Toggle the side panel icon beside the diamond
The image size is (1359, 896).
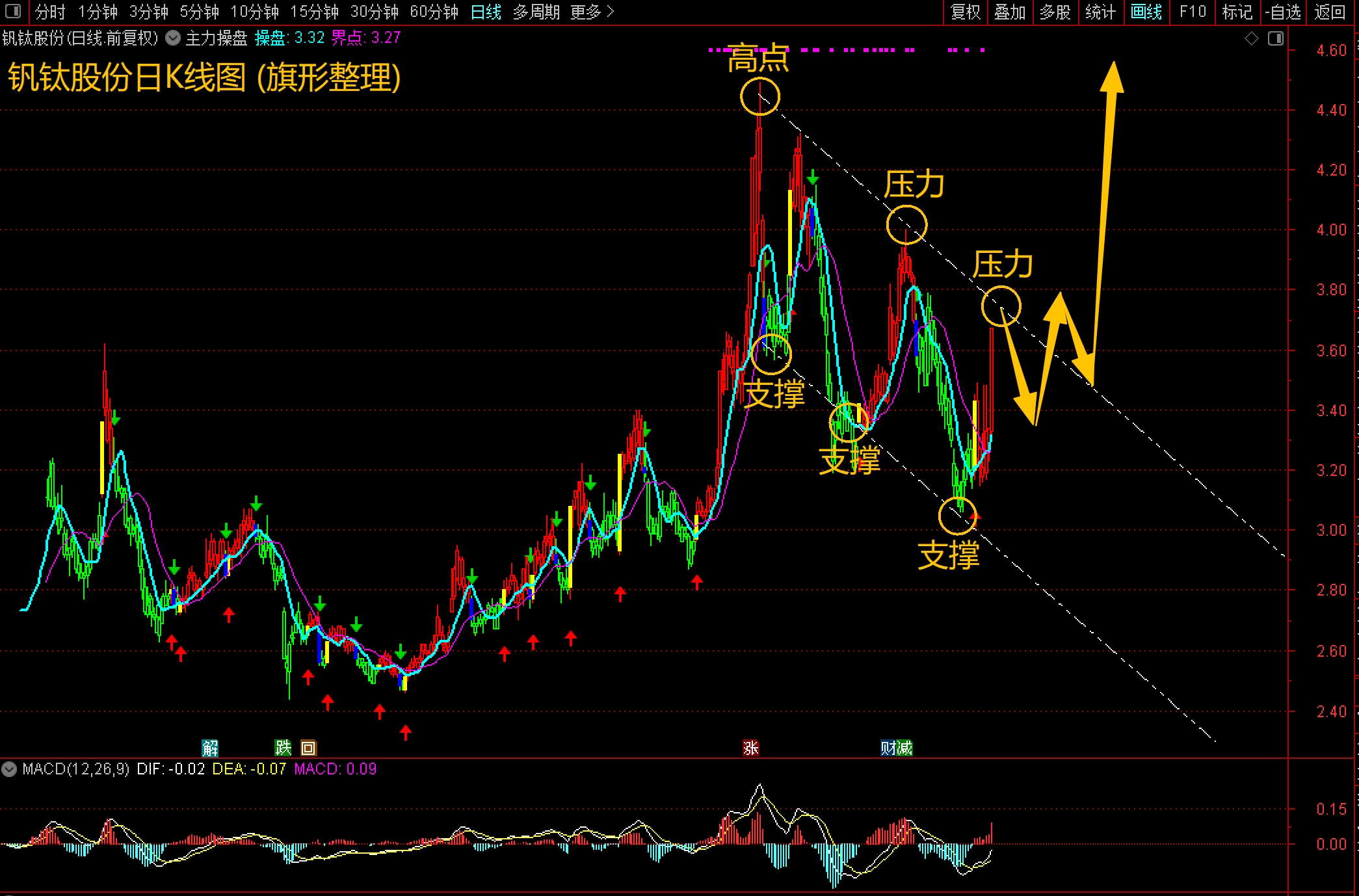click(1276, 38)
